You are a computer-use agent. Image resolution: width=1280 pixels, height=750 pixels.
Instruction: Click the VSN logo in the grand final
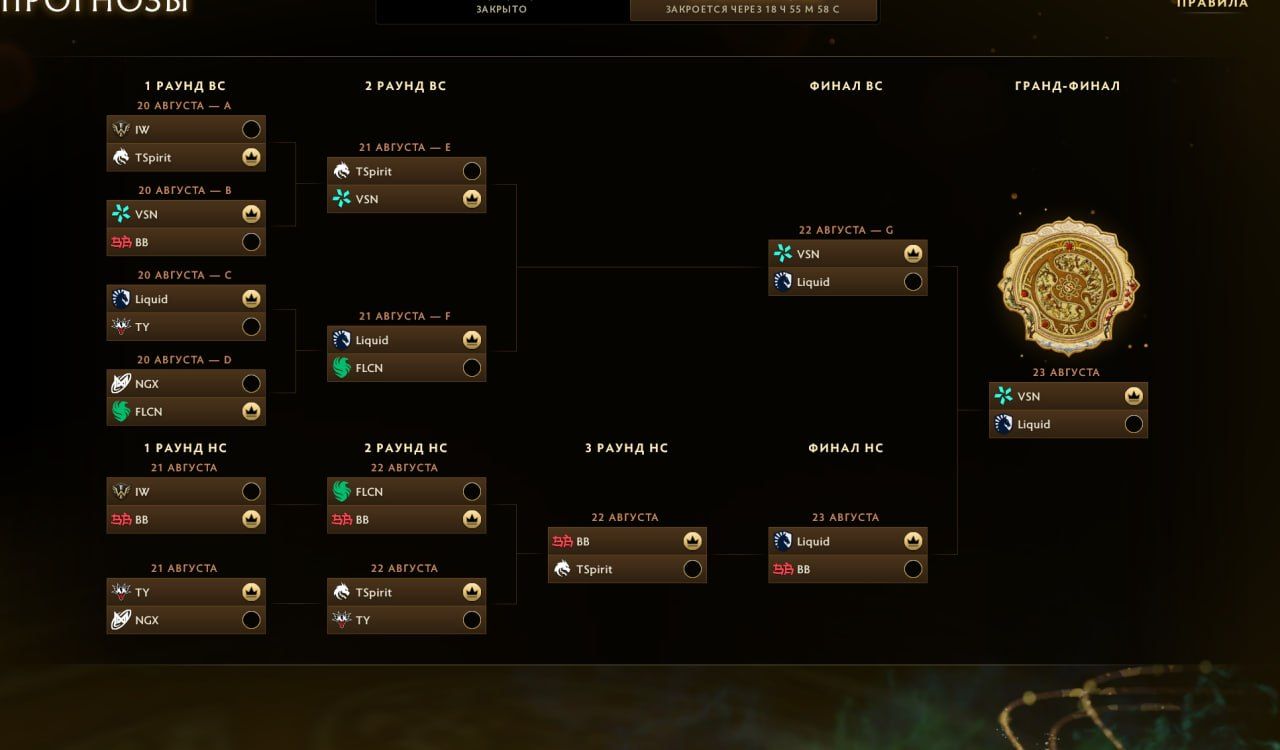(x=1004, y=396)
